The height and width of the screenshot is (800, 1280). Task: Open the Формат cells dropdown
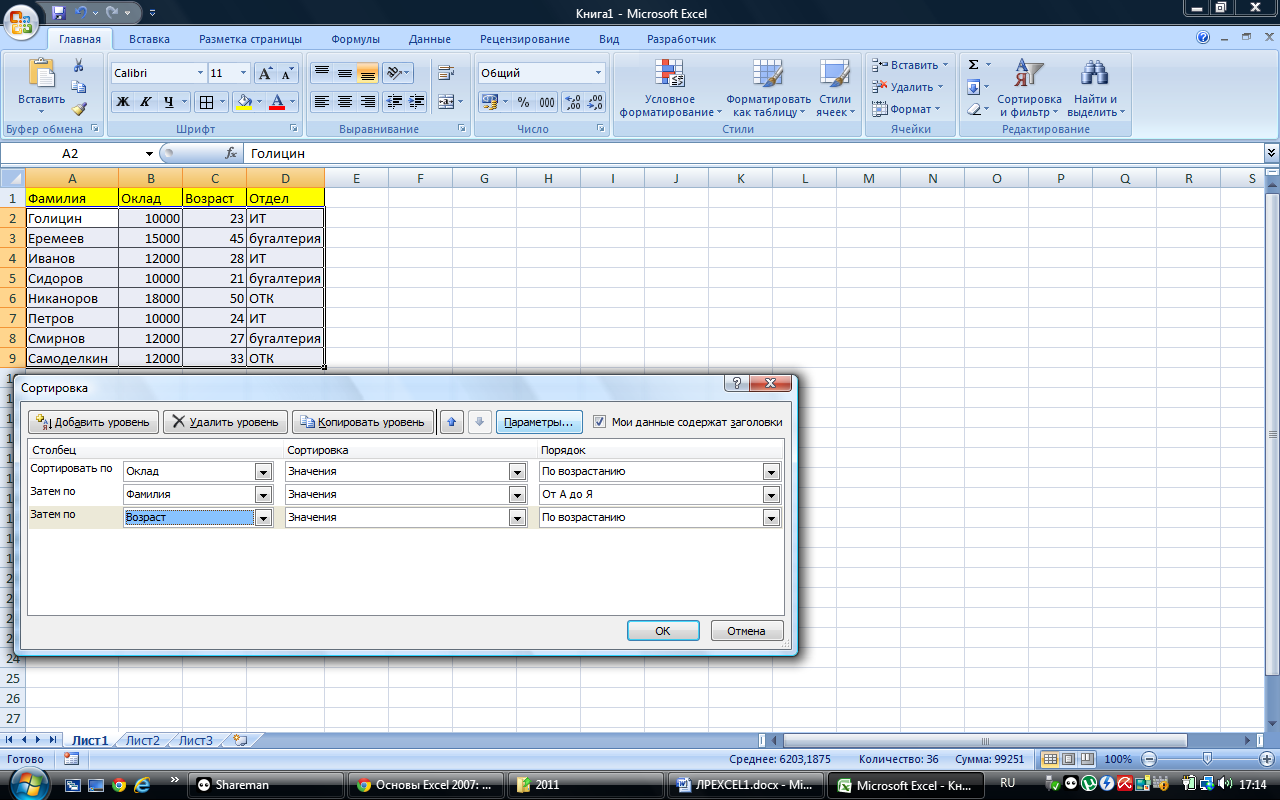click(x=906, y=109)
